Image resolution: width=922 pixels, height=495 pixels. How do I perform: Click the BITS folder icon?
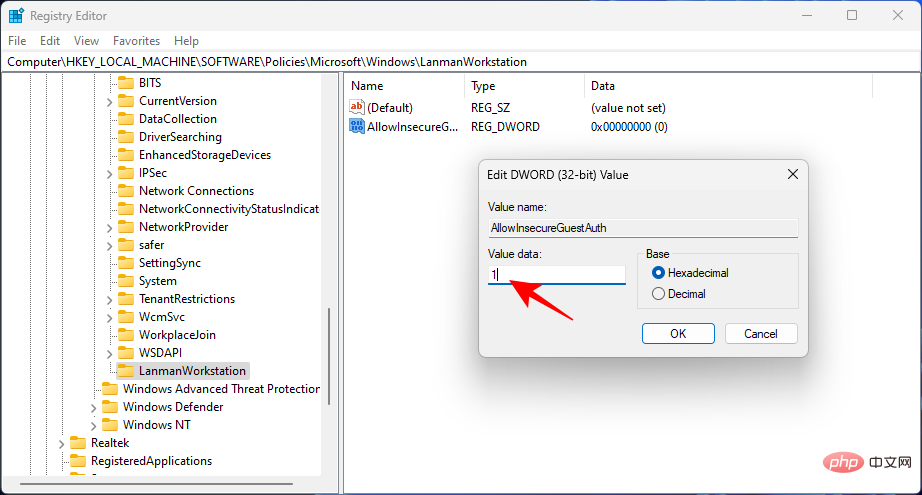tap(126, 83)
